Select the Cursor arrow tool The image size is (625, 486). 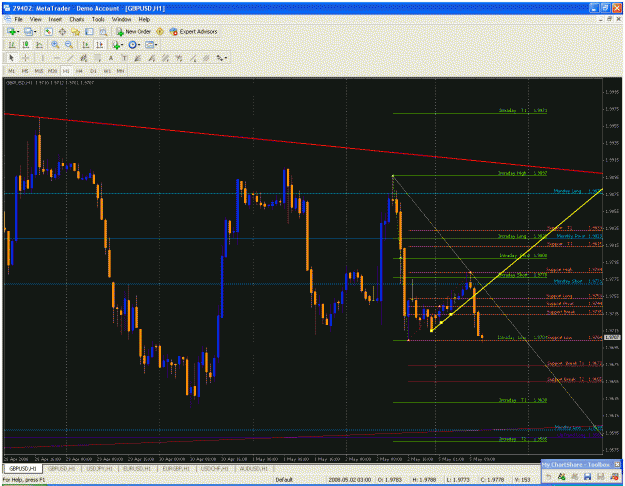[12, 58]
